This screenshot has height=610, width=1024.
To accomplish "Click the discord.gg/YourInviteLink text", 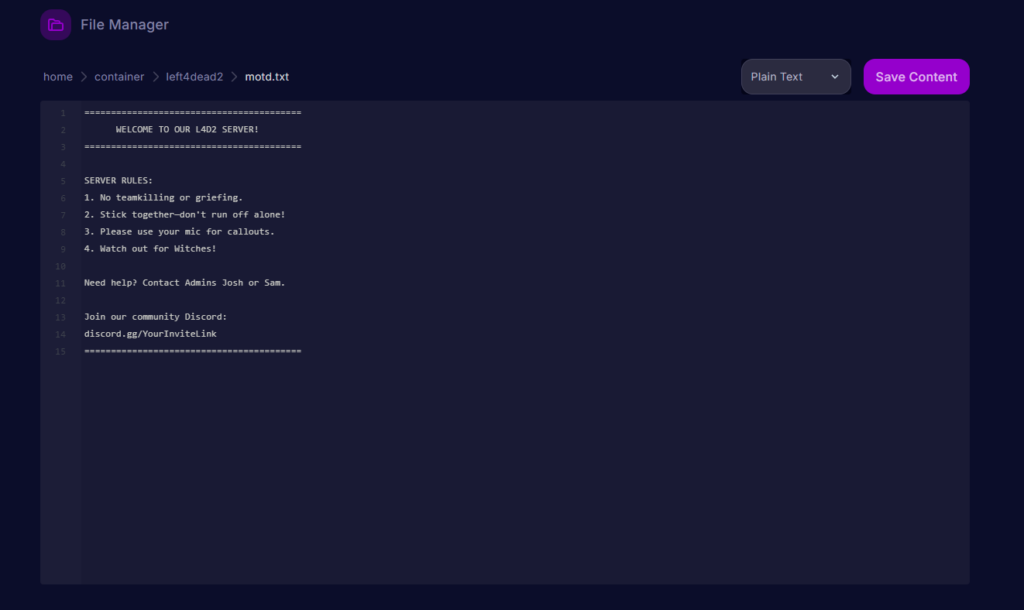I will point(150,333).
